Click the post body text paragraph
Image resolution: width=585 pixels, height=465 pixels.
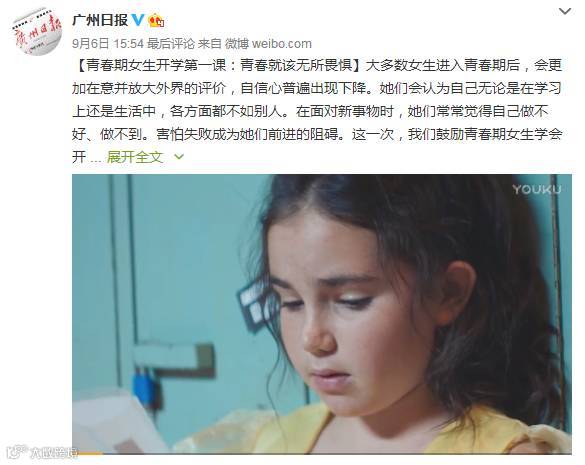pyautogui.click(x=317, y=111)
